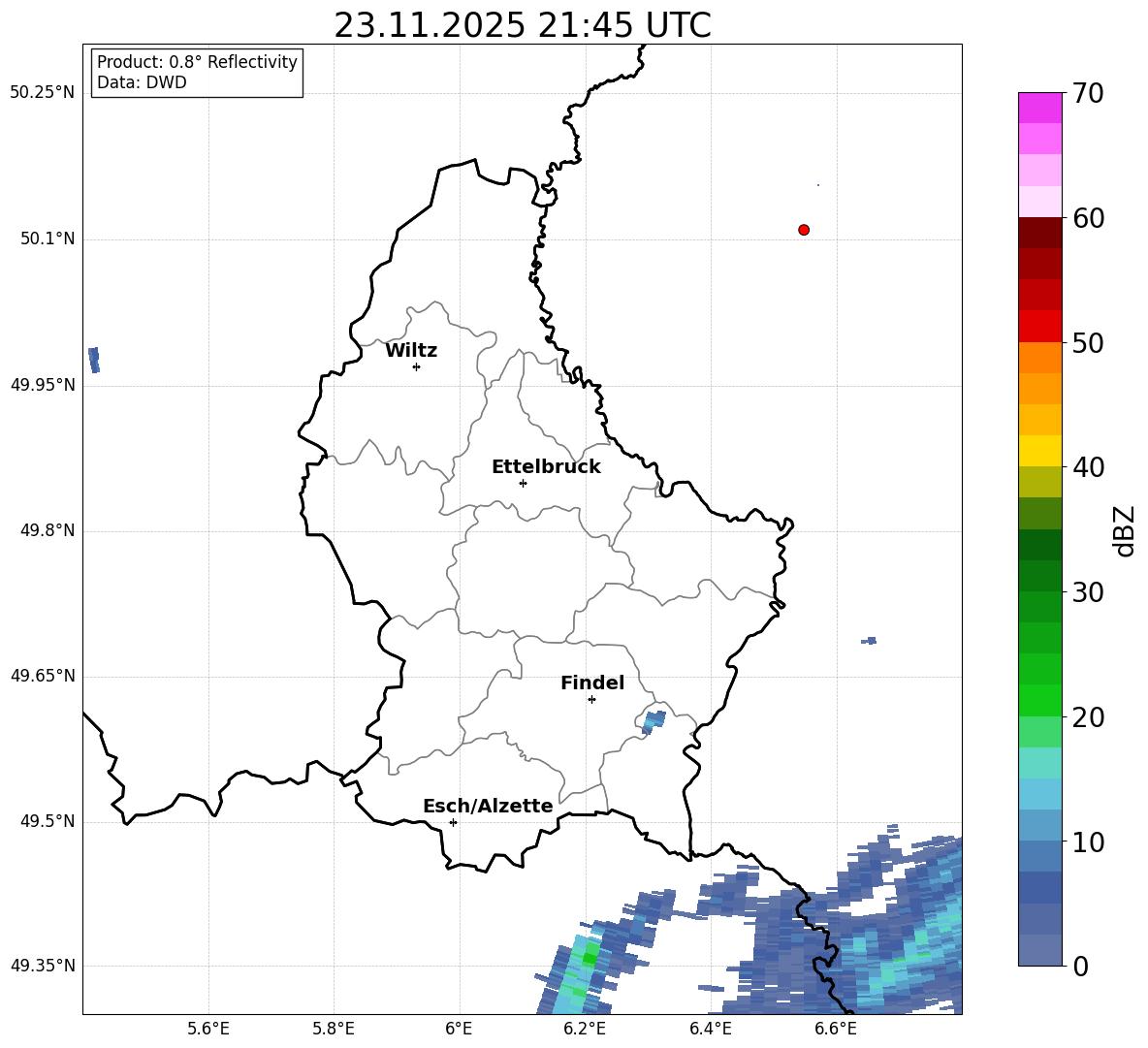Click the 50.25°N latitude label
Image resolution: width=1148 pixels, height=1048 pixels.
point(43,93)
